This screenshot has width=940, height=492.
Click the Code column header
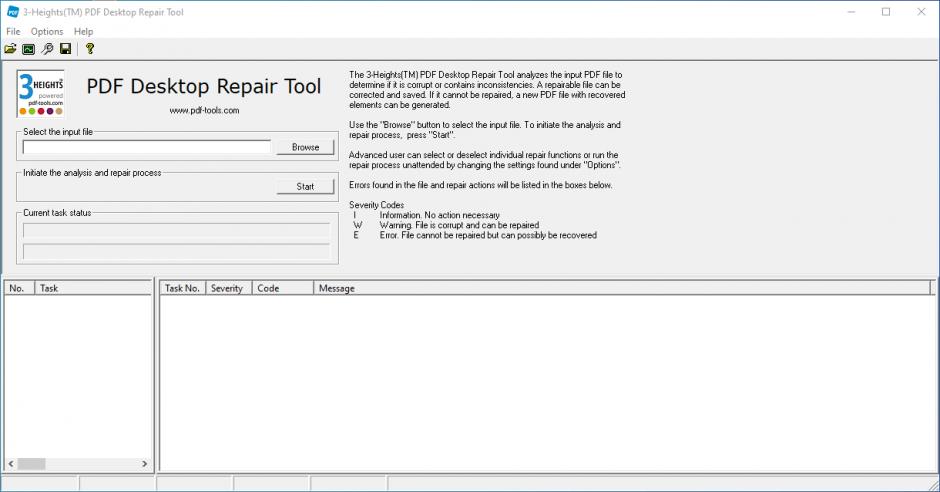283,288
